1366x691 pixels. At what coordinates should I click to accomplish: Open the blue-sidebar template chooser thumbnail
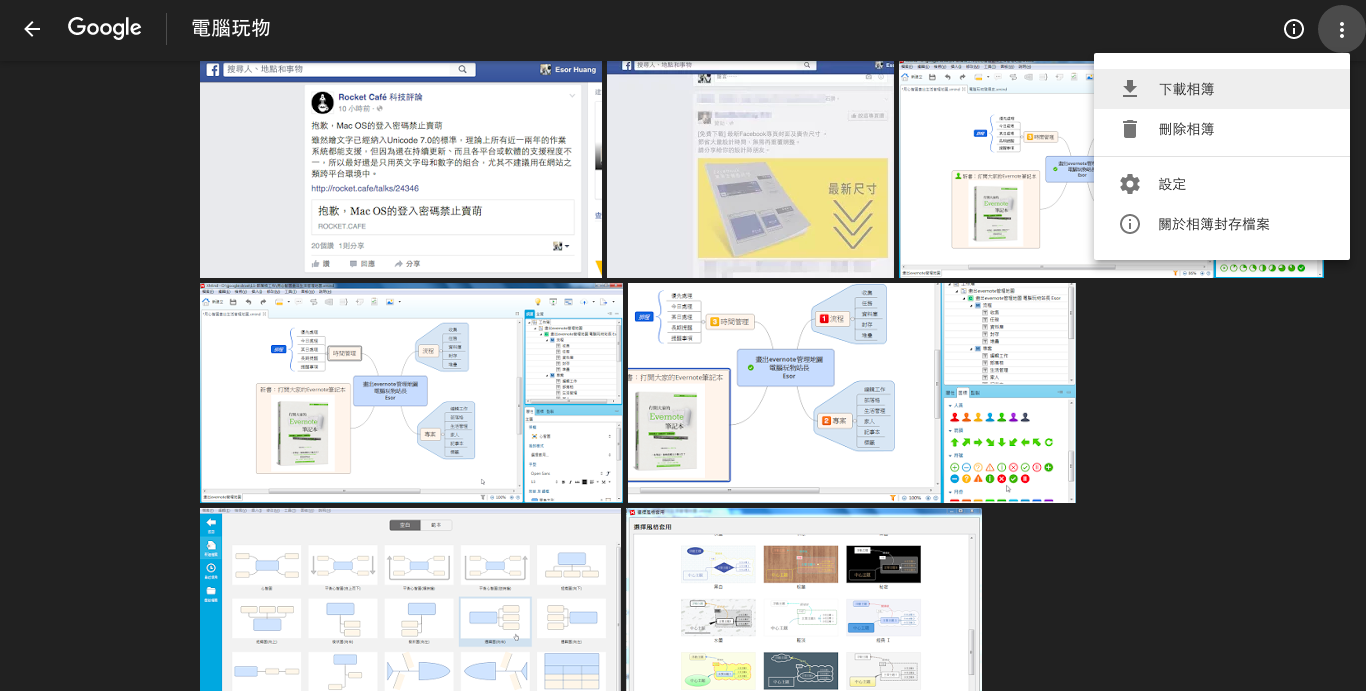(x=411, y=599)
